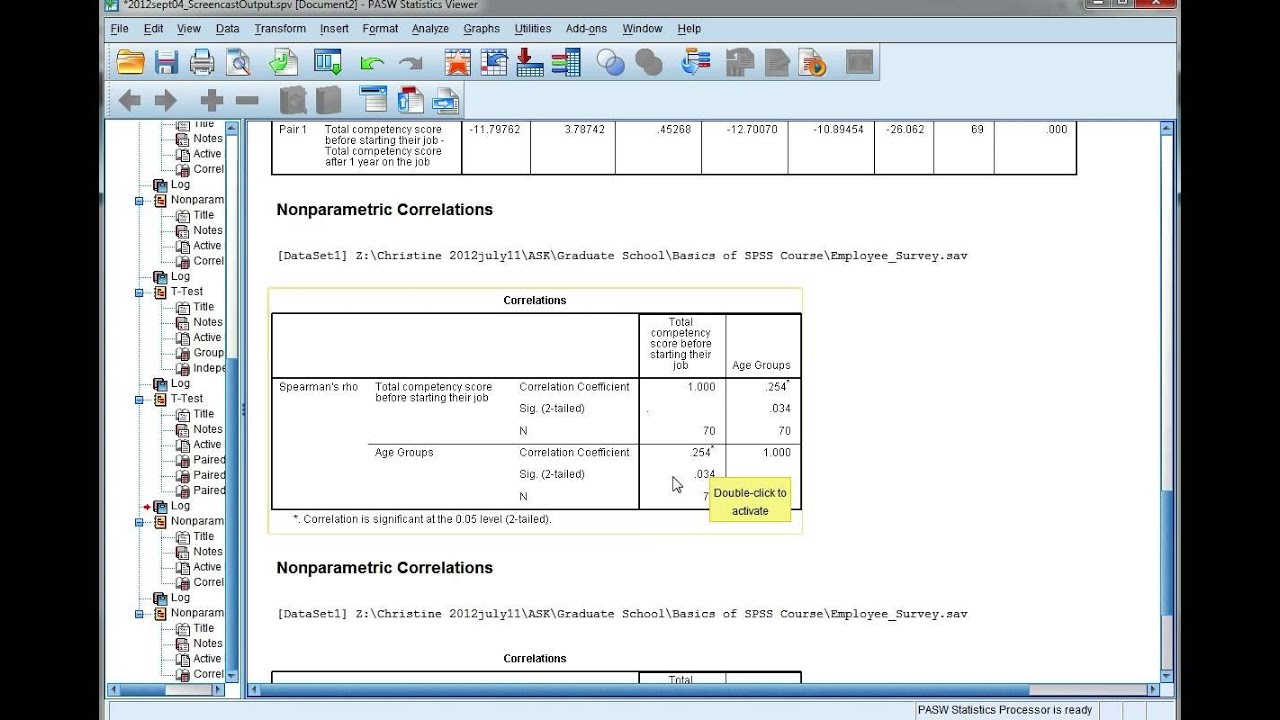Save the output document
This screenshot has height=720, width=1280.
pos(166,64)
